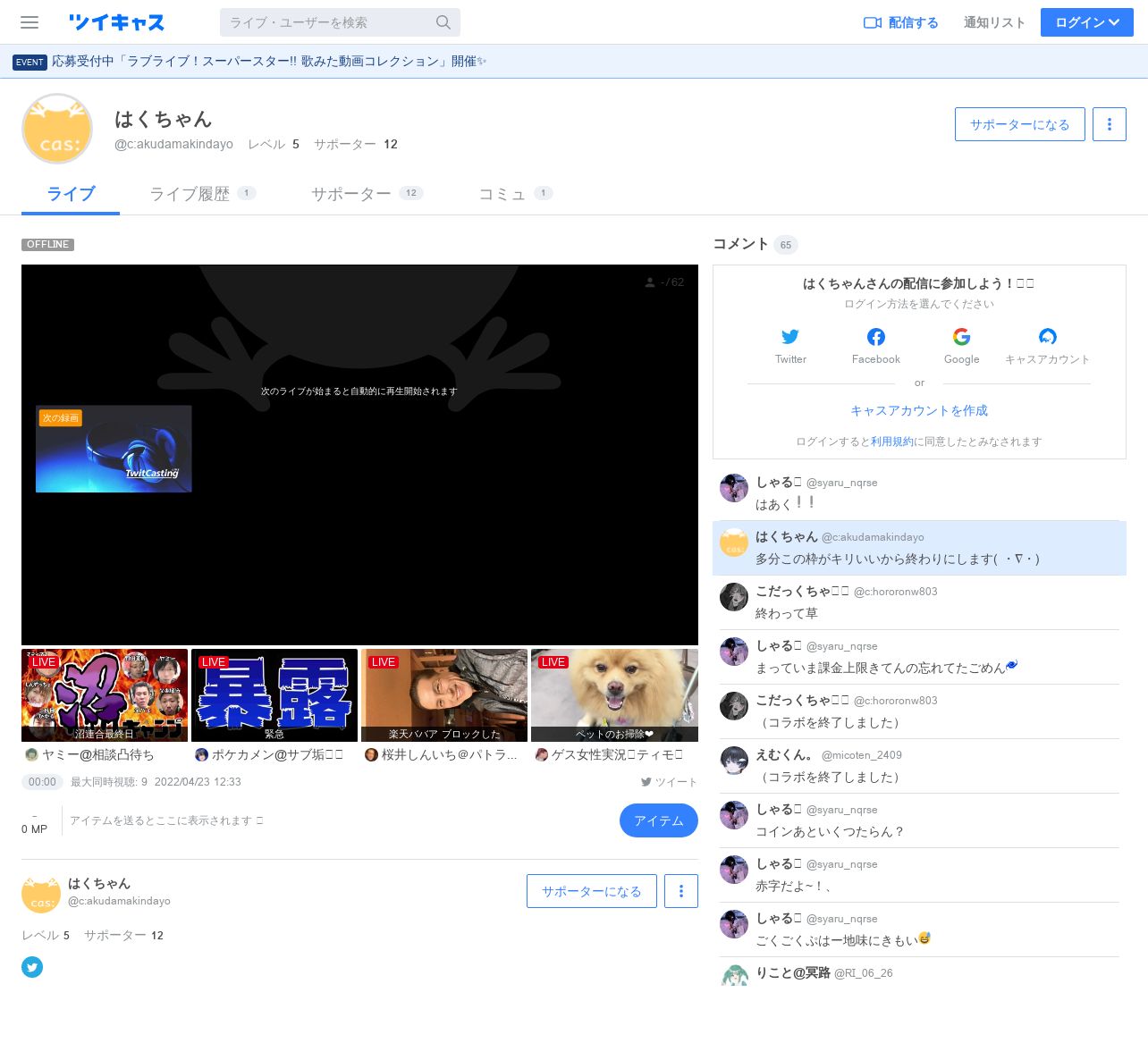Click the 通知リスト link
This screenshot has width=1148, height=1043.
(x=994, y=22)
